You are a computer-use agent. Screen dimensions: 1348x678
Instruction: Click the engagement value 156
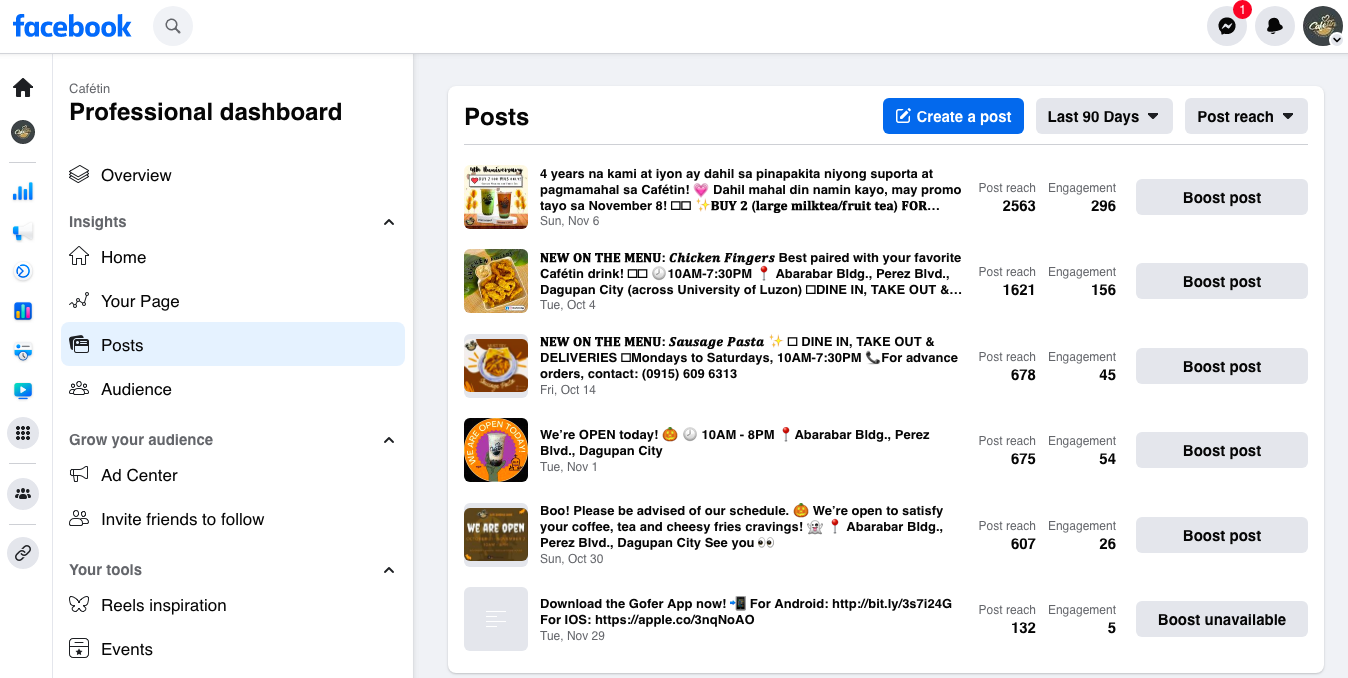tap(1103, 290)
